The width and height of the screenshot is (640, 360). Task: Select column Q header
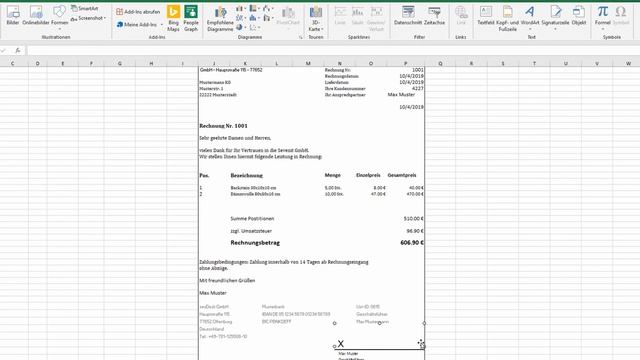(x=440, y=63)
